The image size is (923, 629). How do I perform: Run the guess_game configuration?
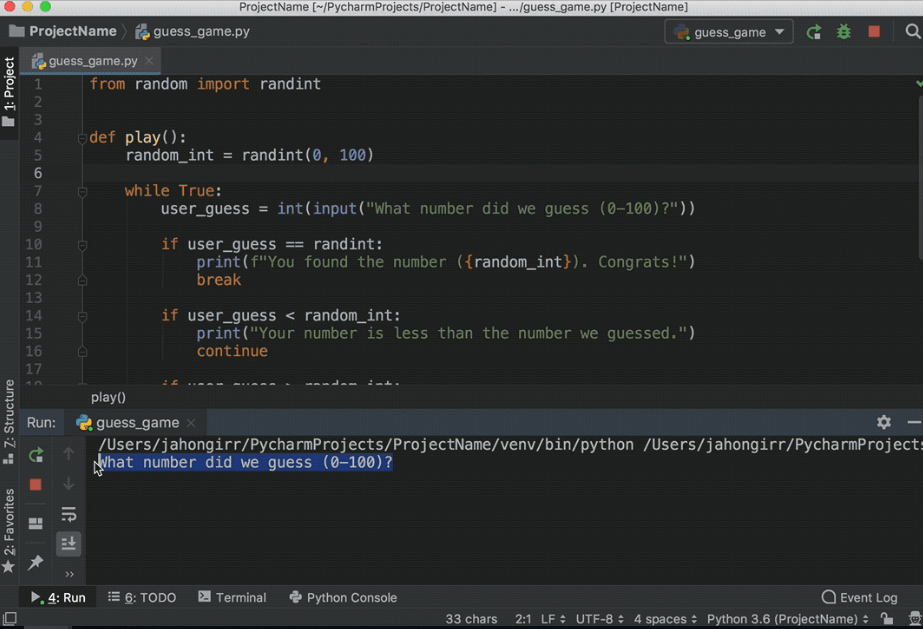pyautogui.click(x=814, y=31)
